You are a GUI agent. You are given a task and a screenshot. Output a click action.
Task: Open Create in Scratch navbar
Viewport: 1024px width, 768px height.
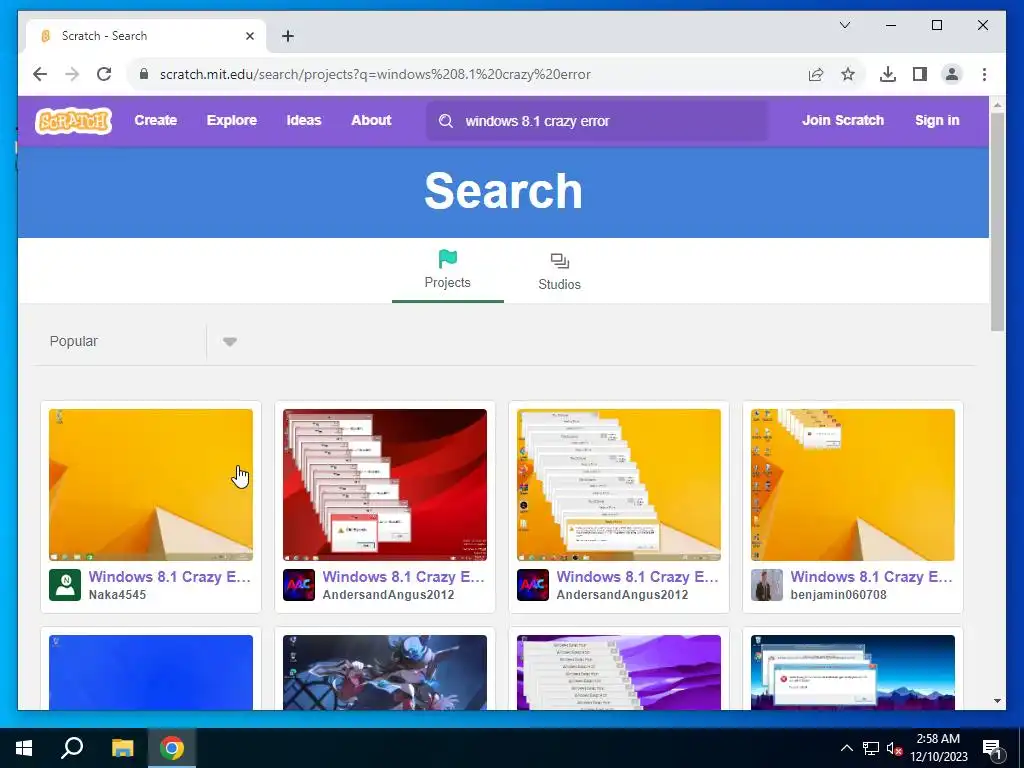pos(155,121)
